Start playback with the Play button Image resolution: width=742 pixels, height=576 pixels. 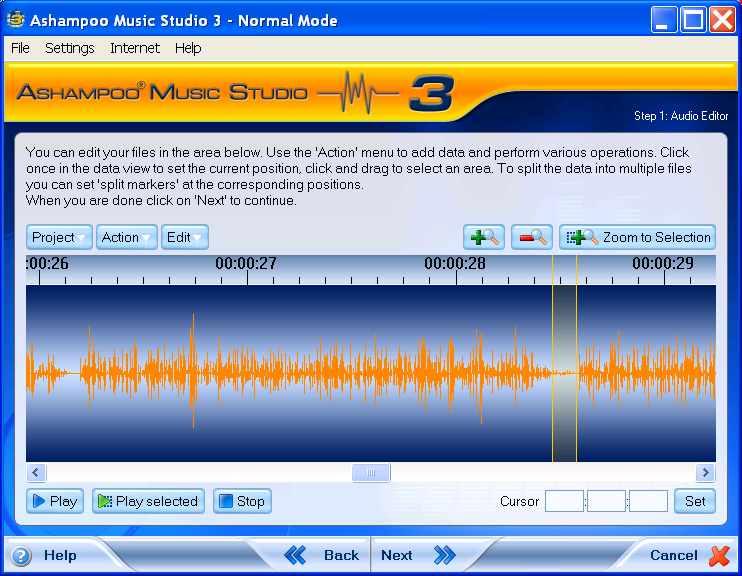54,501
